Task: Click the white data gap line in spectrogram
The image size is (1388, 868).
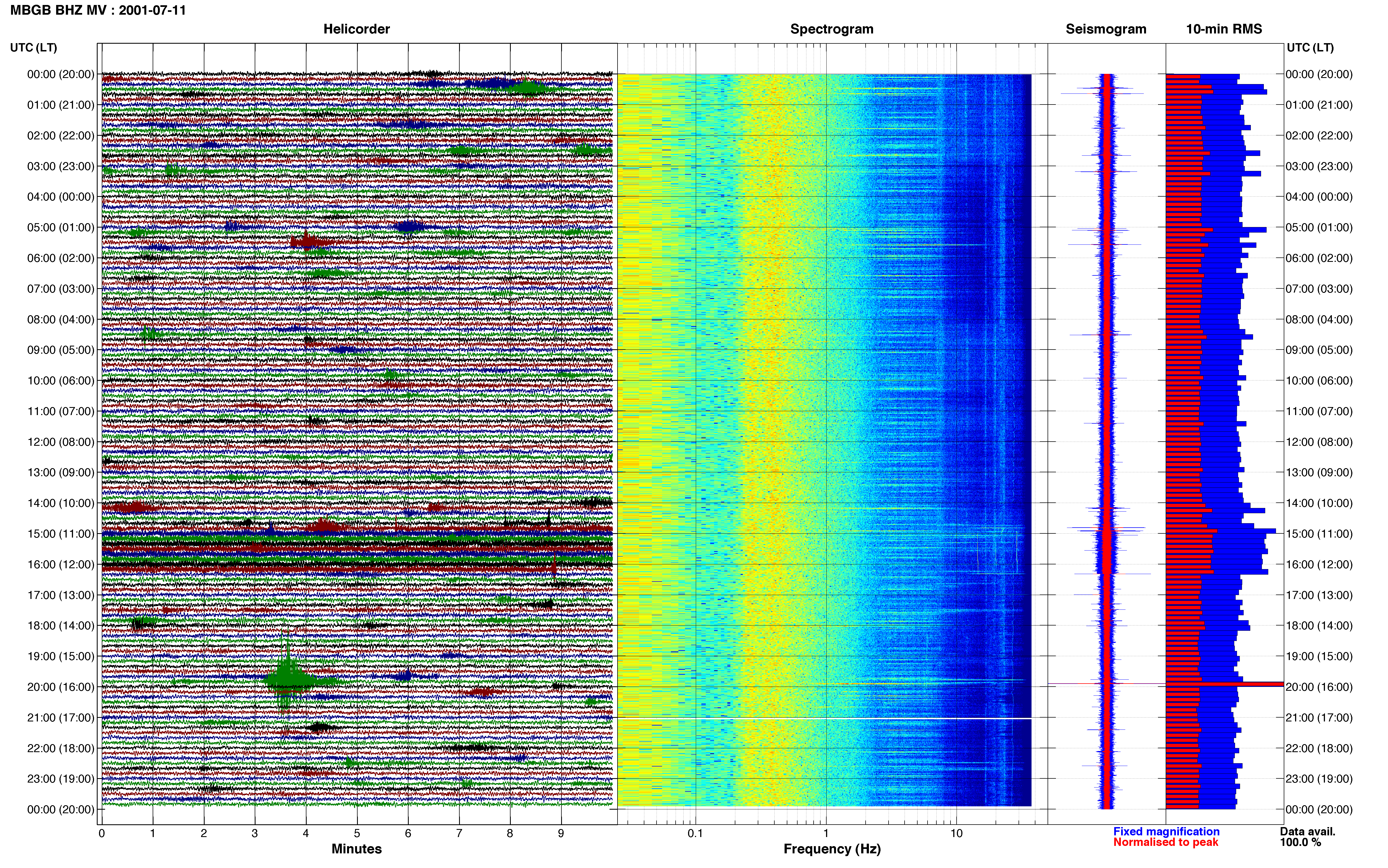Action: tap(824, 719)
